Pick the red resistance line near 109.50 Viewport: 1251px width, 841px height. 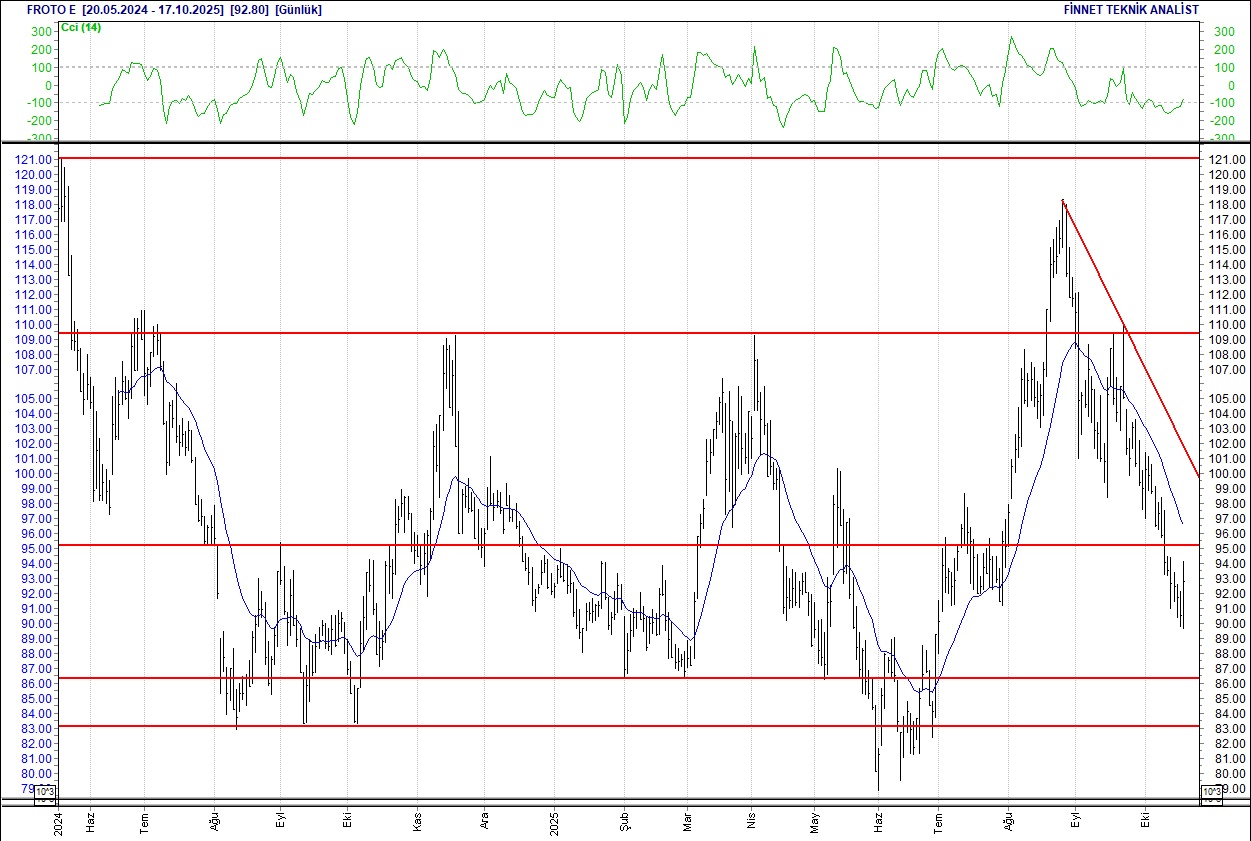[600, 333]
